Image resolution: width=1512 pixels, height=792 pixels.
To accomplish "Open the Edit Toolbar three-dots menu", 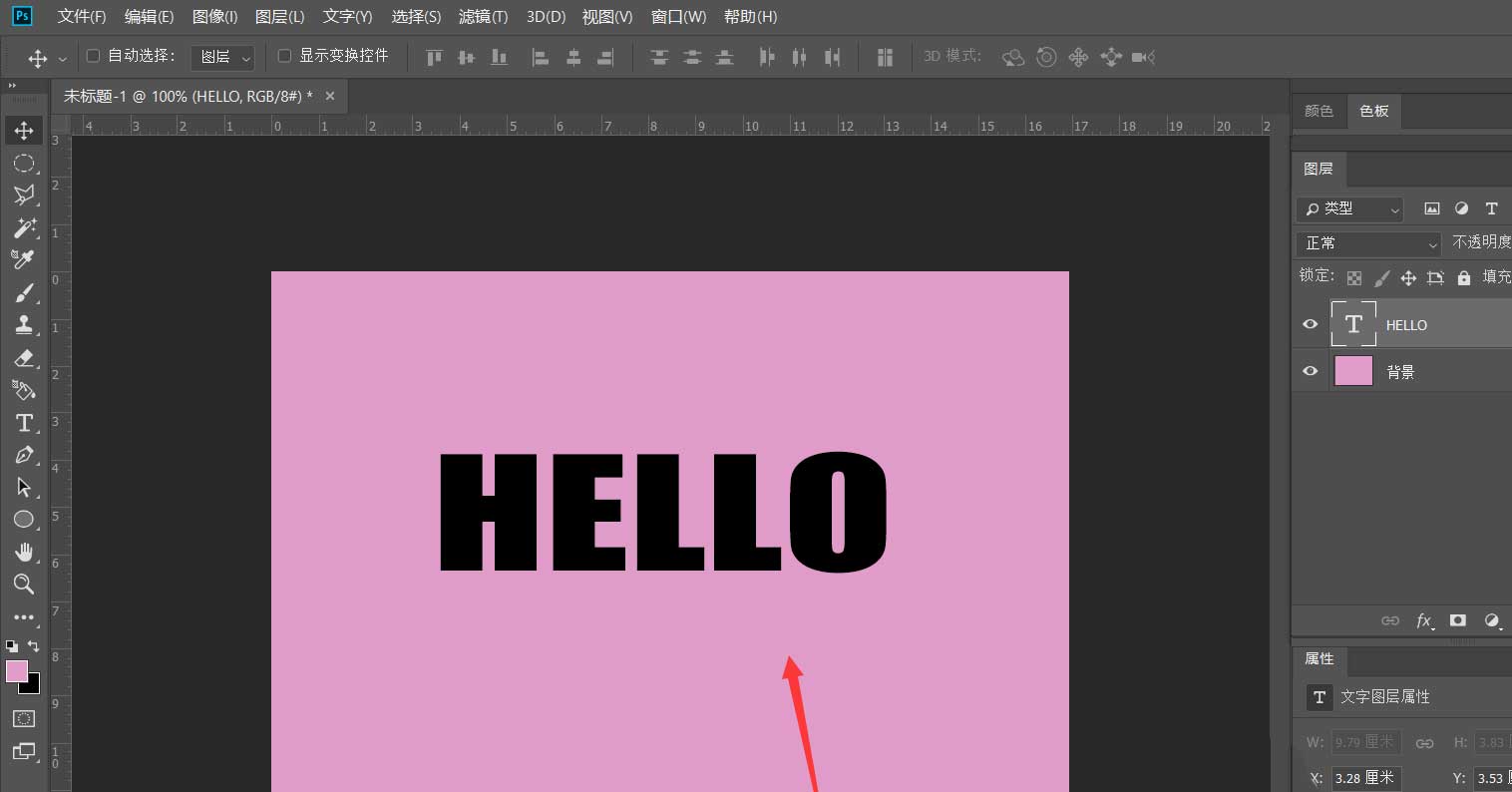I will [24, 617].
